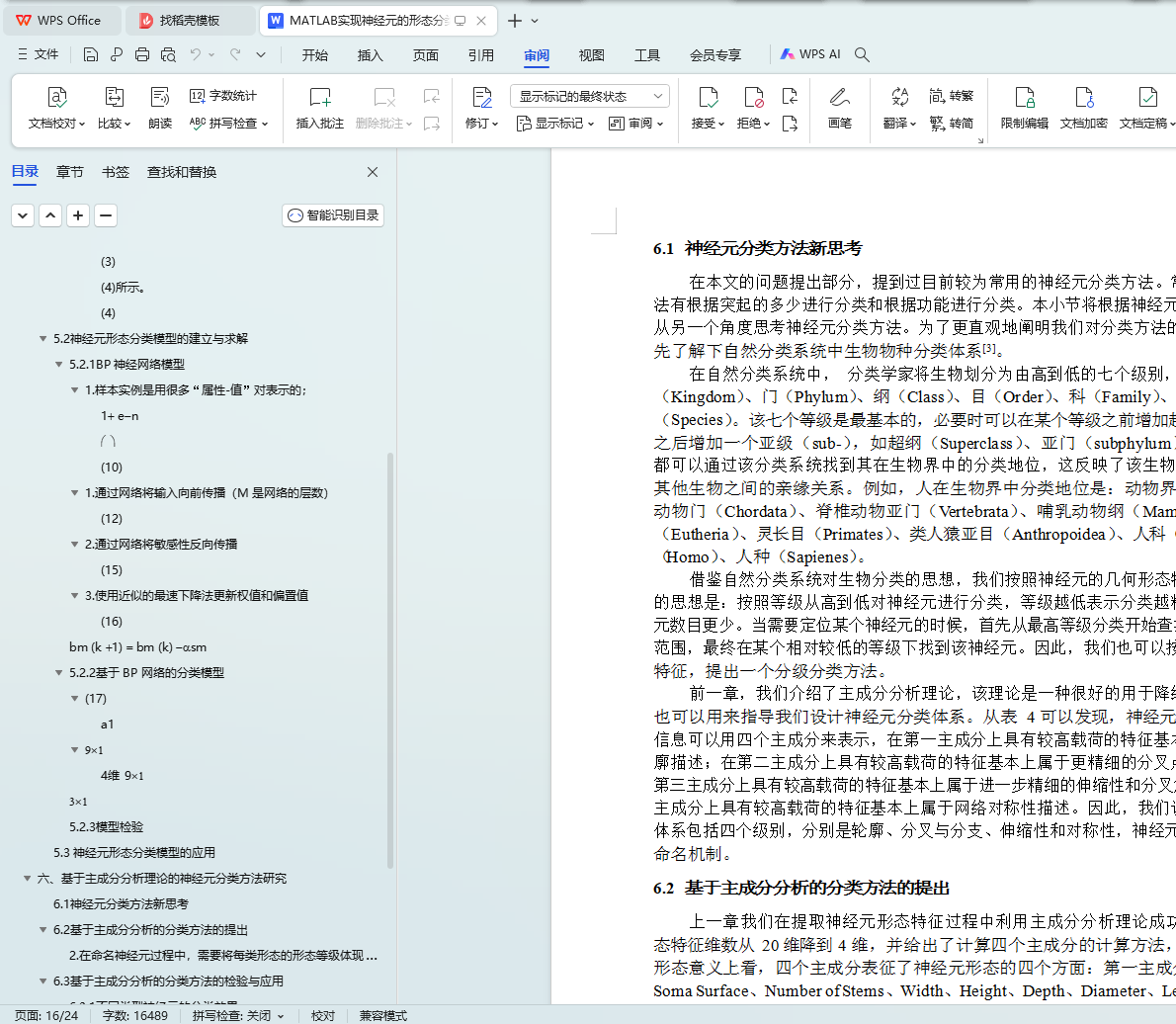This screenshot has height=1024, width=1176.
Task: Click the save icon in quick toolbar
Action: [x=91, y=54]
